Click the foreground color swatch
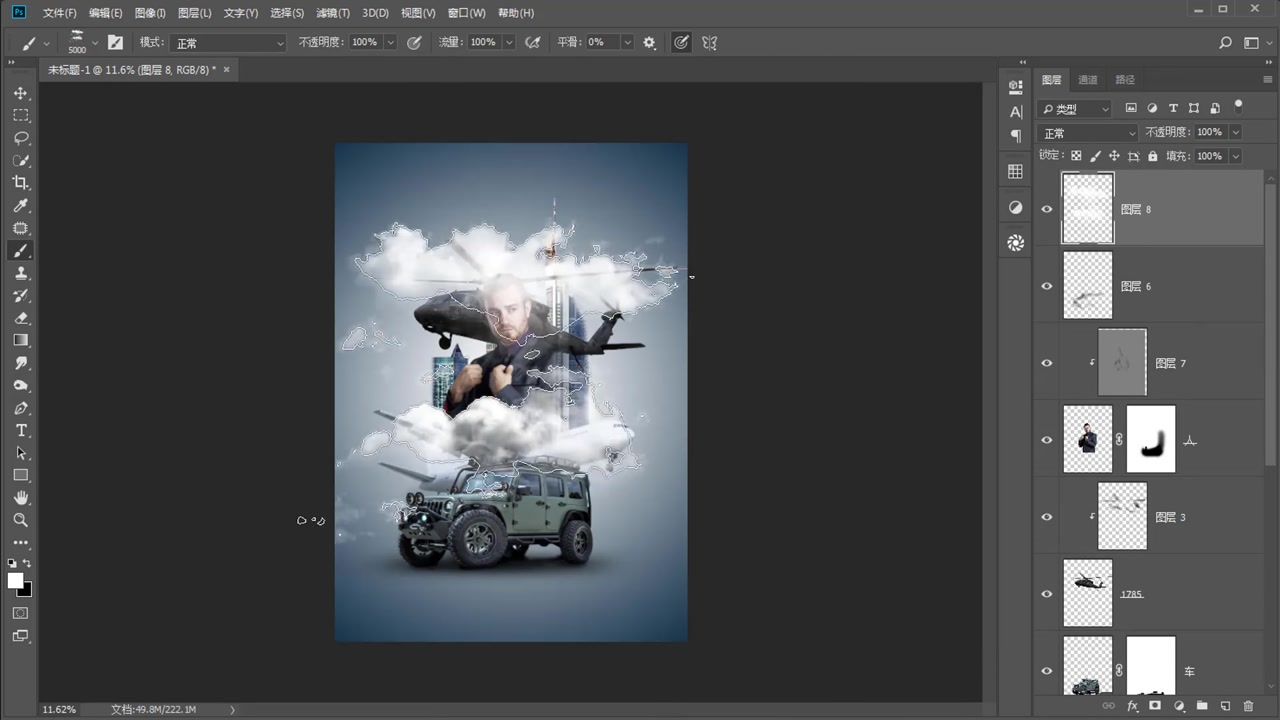The height and width of the screenshot is (720, 1280). point(16,581)
